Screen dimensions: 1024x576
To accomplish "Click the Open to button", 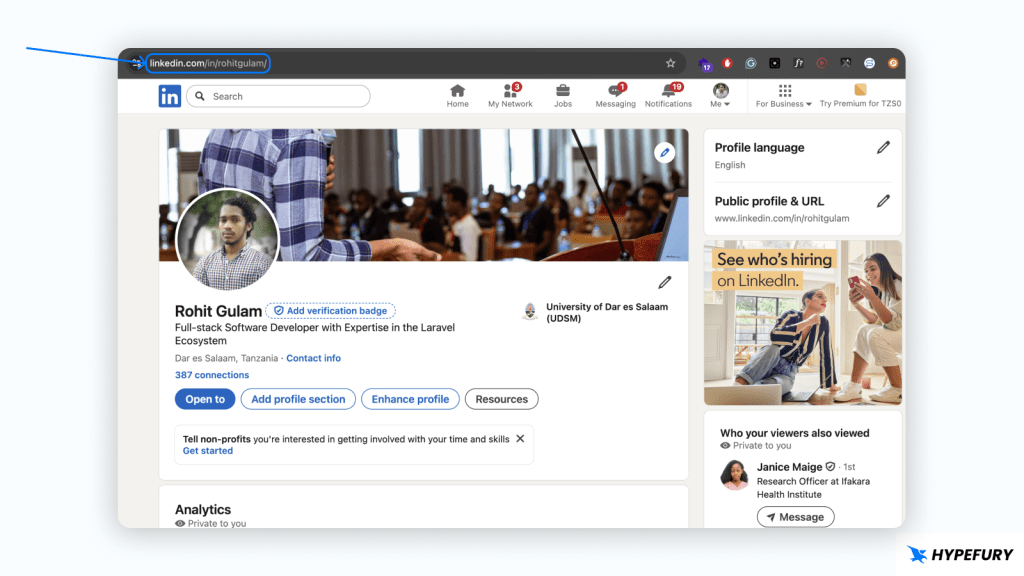I will 205,399.
